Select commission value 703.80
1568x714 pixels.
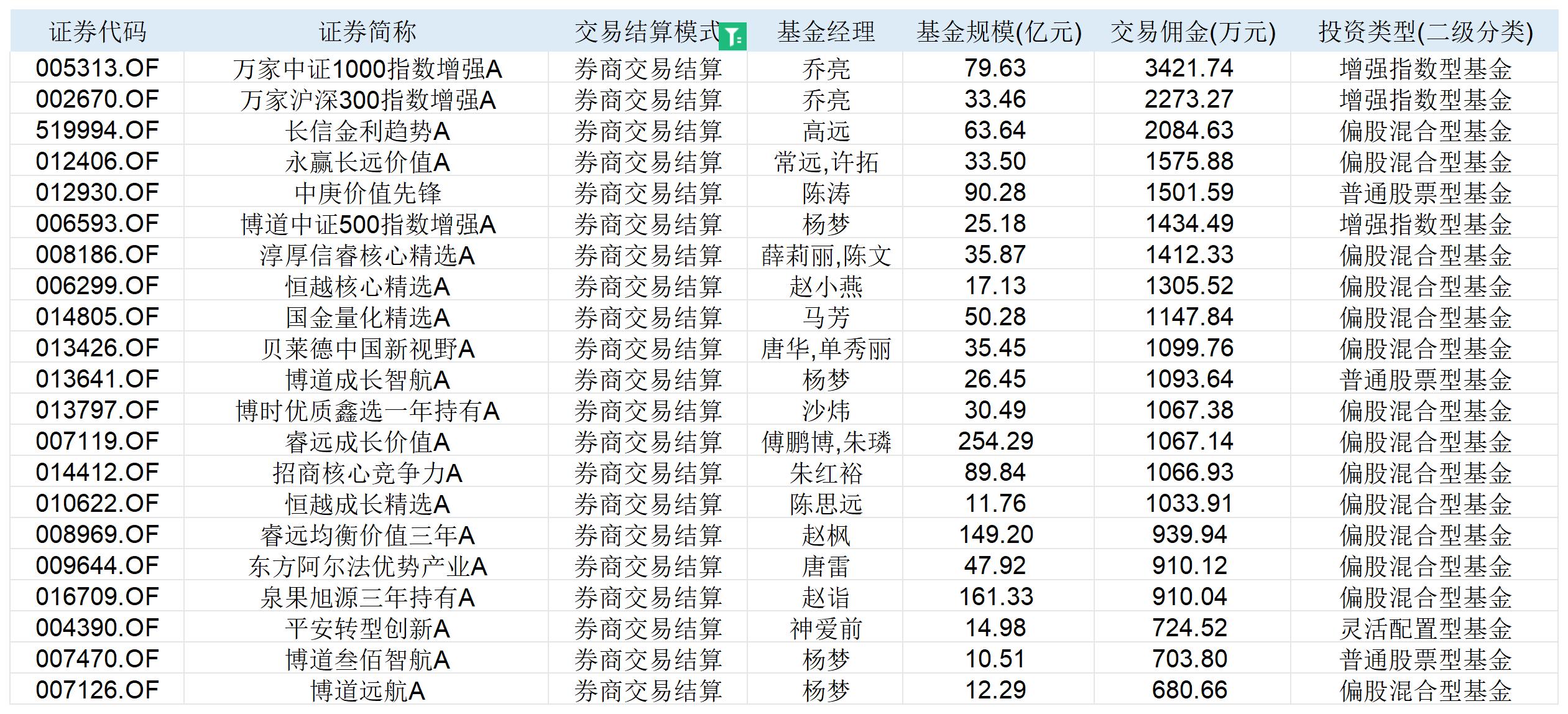click(1189, 659)
